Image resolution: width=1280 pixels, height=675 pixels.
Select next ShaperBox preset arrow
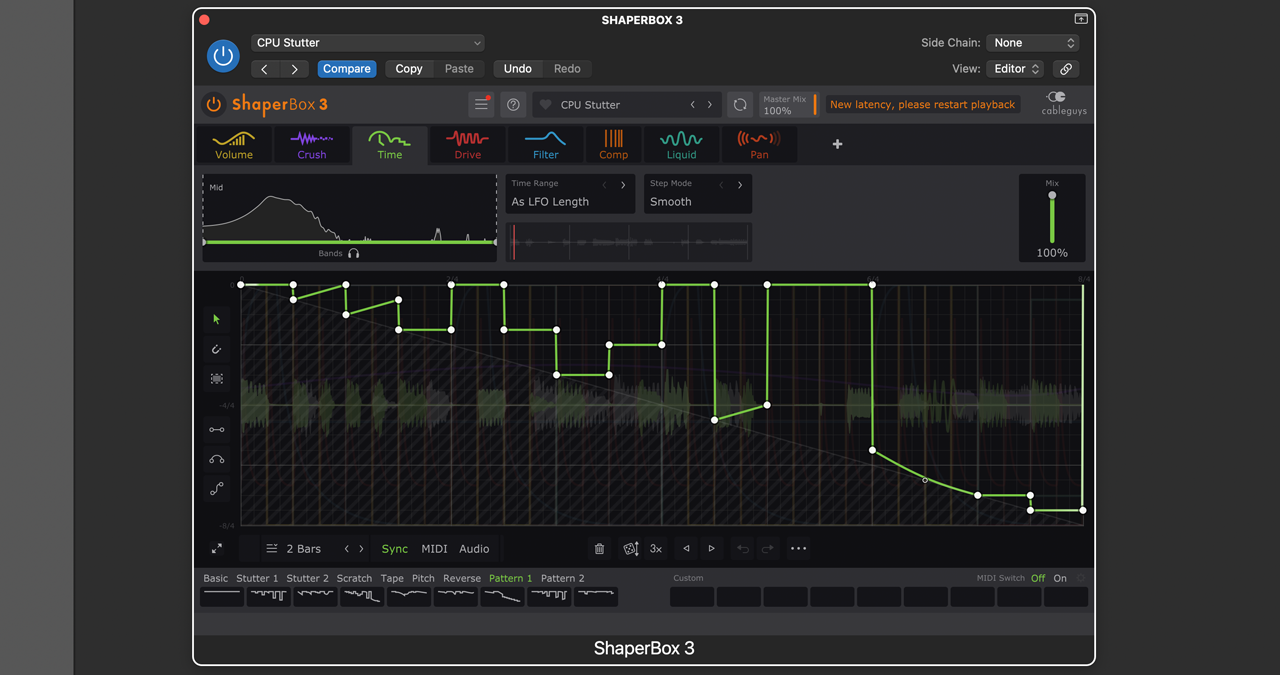point(710,105)
